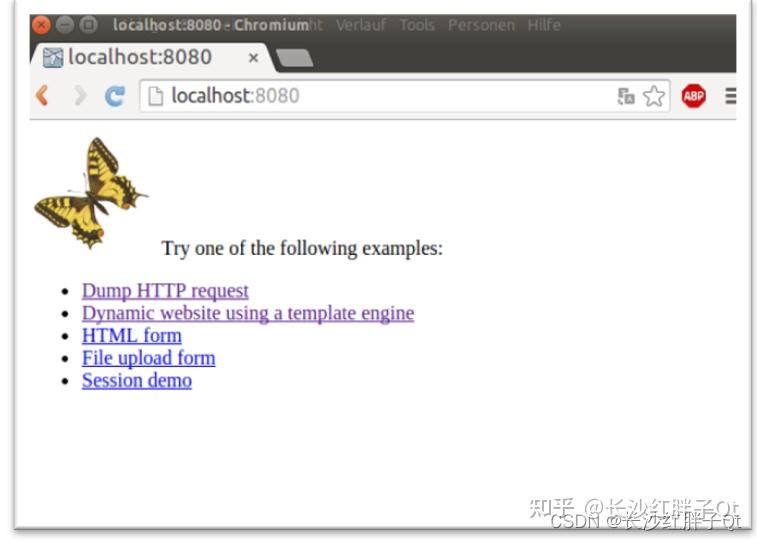Click the favicon on localhost tab
Image resolution: width=757 pixels, height=541 pixels.
(53, 58)
